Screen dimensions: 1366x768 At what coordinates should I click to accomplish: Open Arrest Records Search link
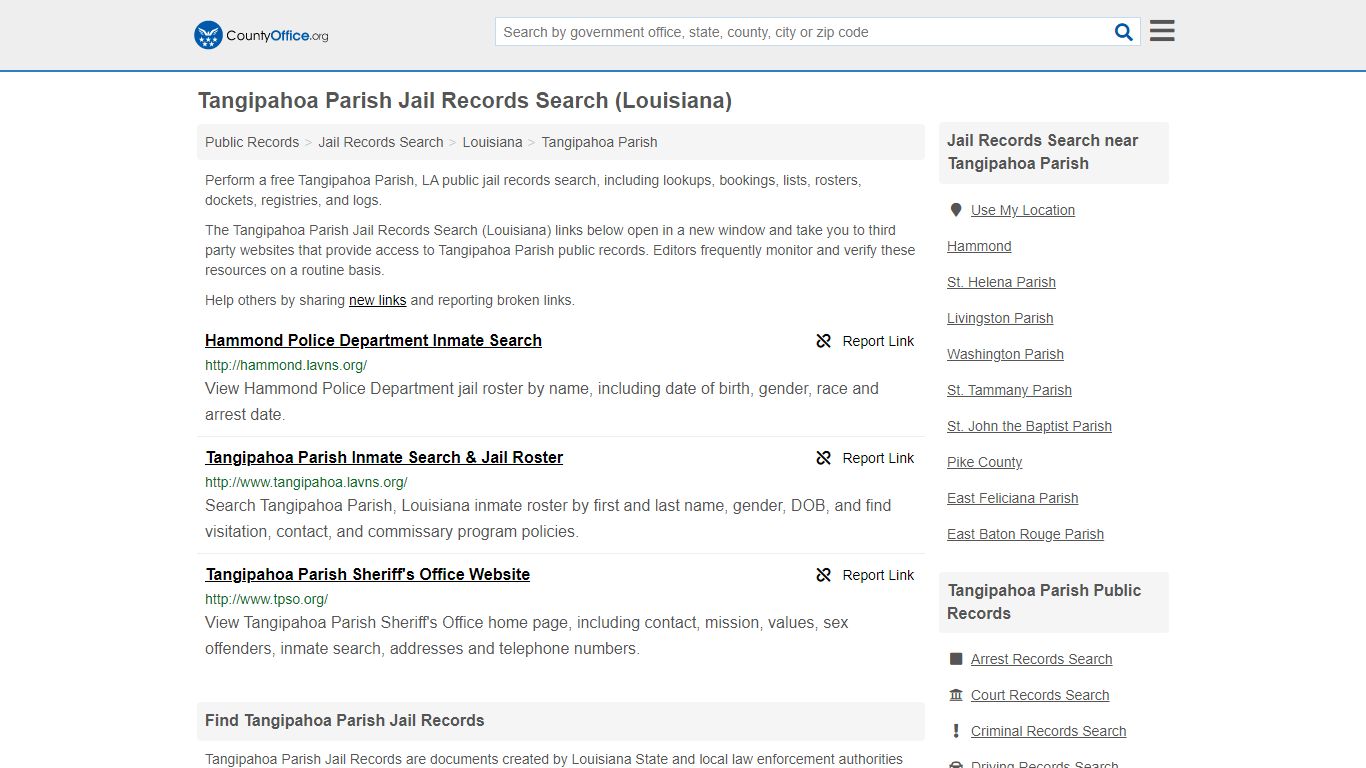[x=1041, y=659]
